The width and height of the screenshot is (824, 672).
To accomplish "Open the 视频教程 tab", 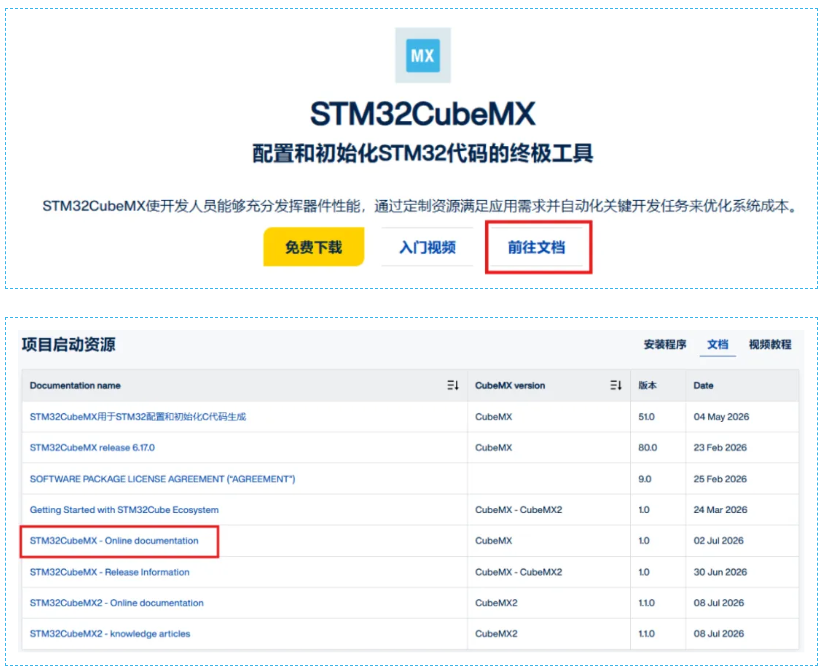I will click(770, 344).
